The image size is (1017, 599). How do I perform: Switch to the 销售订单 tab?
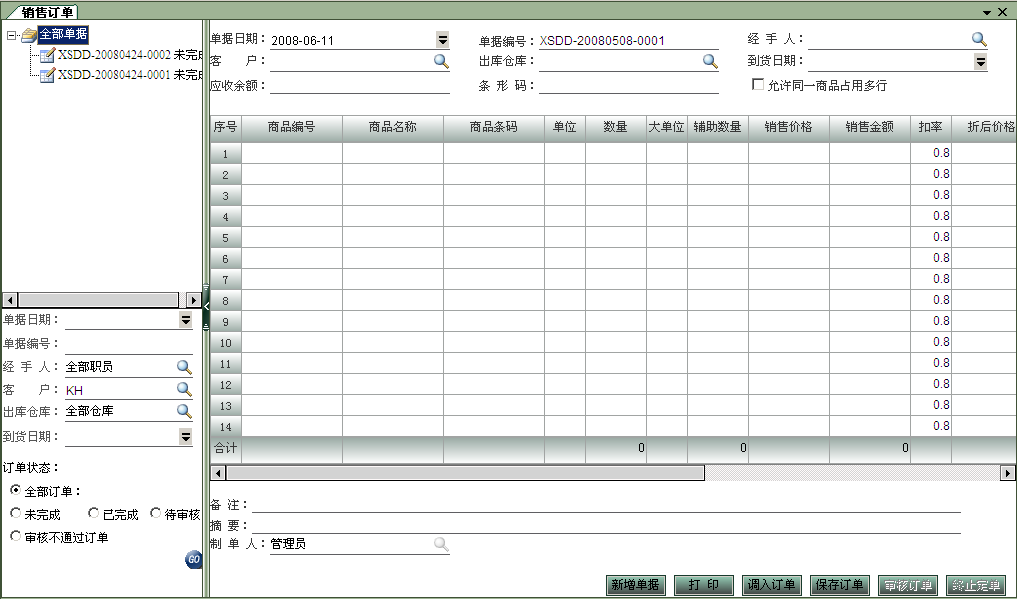[x=48, y=12]
